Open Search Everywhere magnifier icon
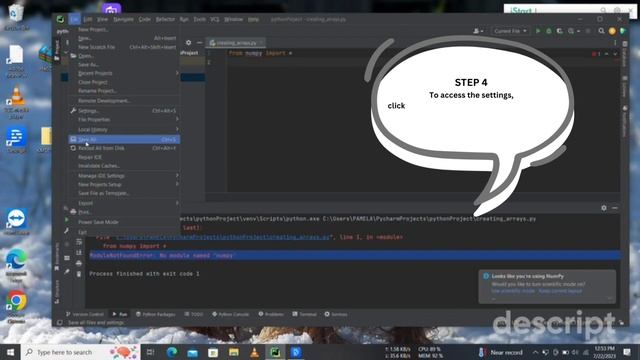This screenshot has height=360, width=640. point(601,31)
